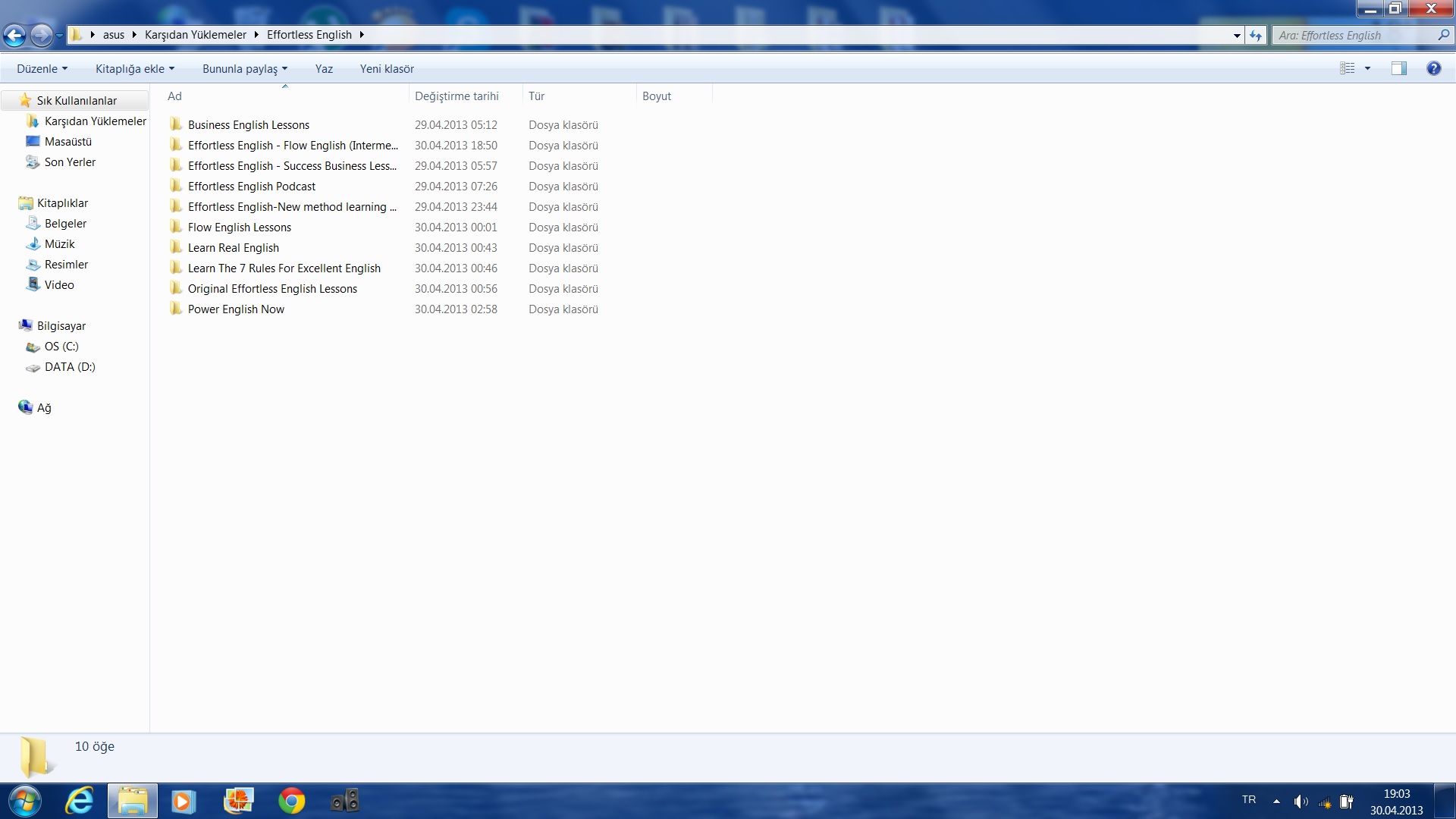The image size is (1456, 819).
Task: Create a folder with Yeni klasör
Action: [x=387, y=68]
